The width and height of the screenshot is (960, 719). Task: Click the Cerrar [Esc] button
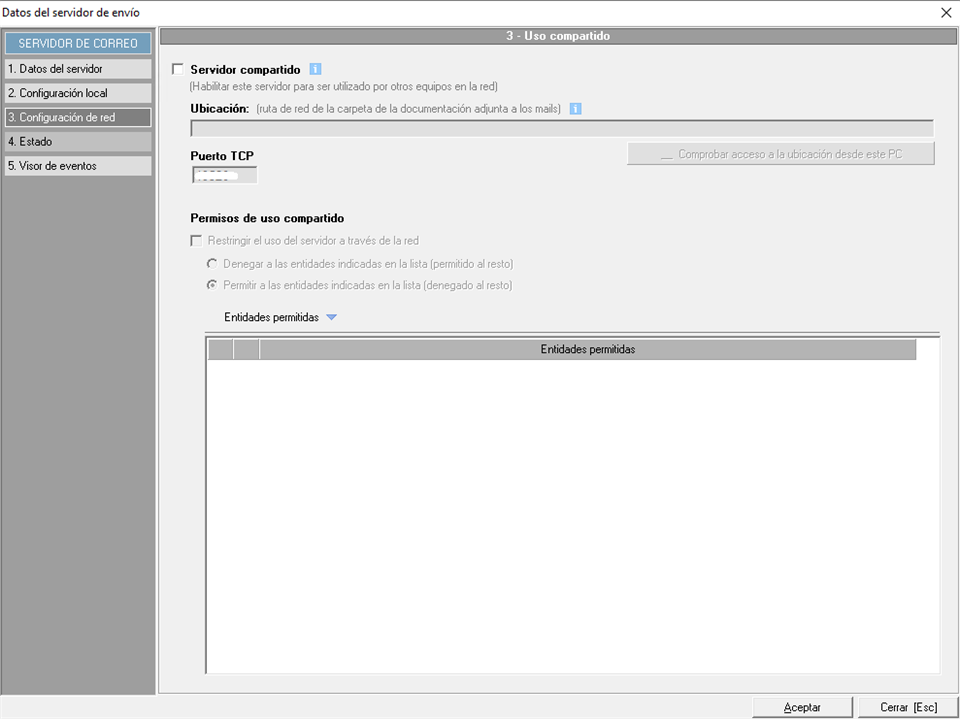click(908, 707)
